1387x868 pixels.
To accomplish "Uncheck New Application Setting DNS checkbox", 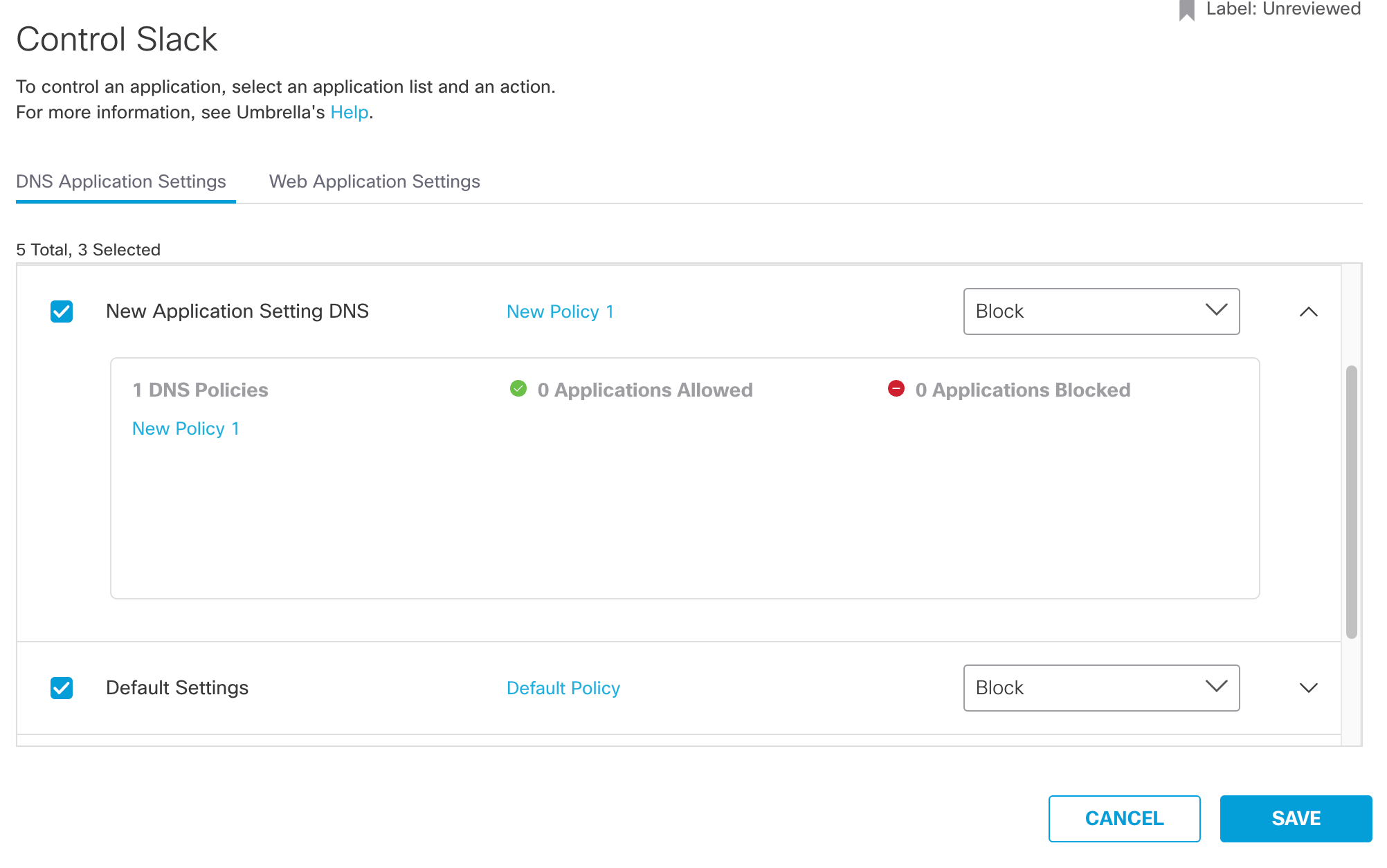I will click(62, 311).
